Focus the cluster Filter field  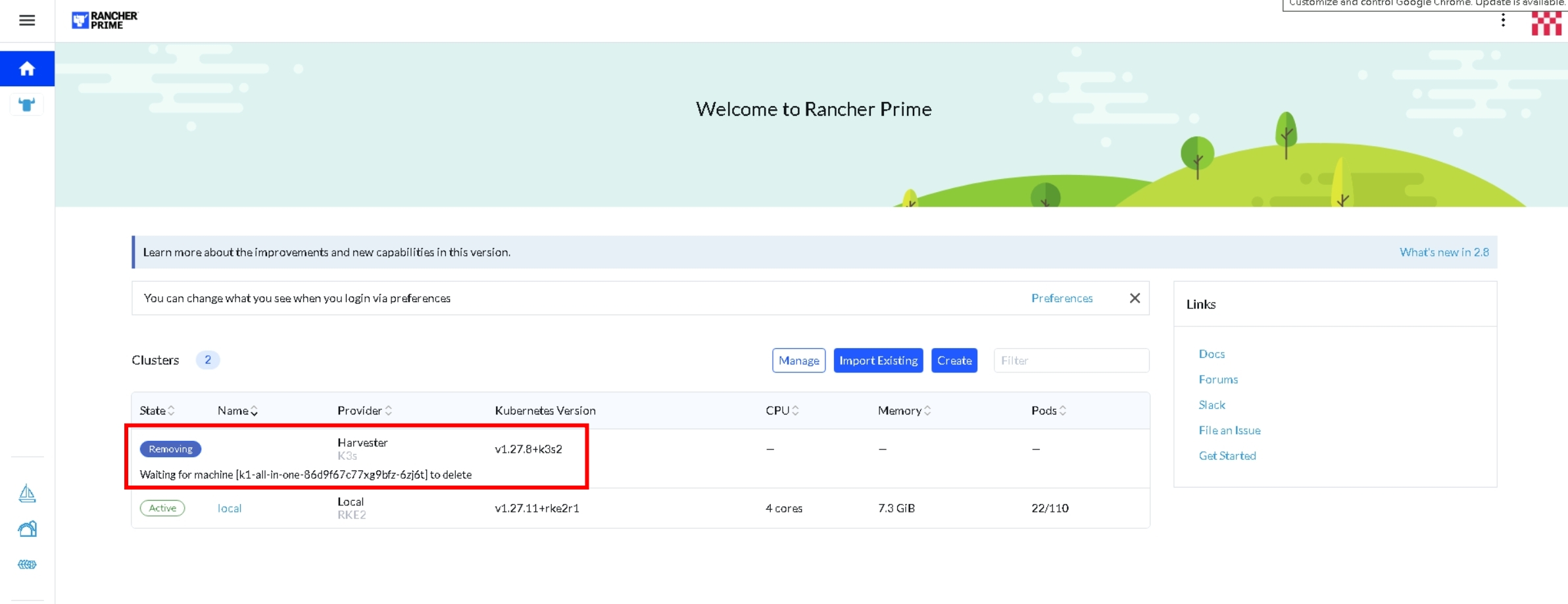[x=1071, y=361]
